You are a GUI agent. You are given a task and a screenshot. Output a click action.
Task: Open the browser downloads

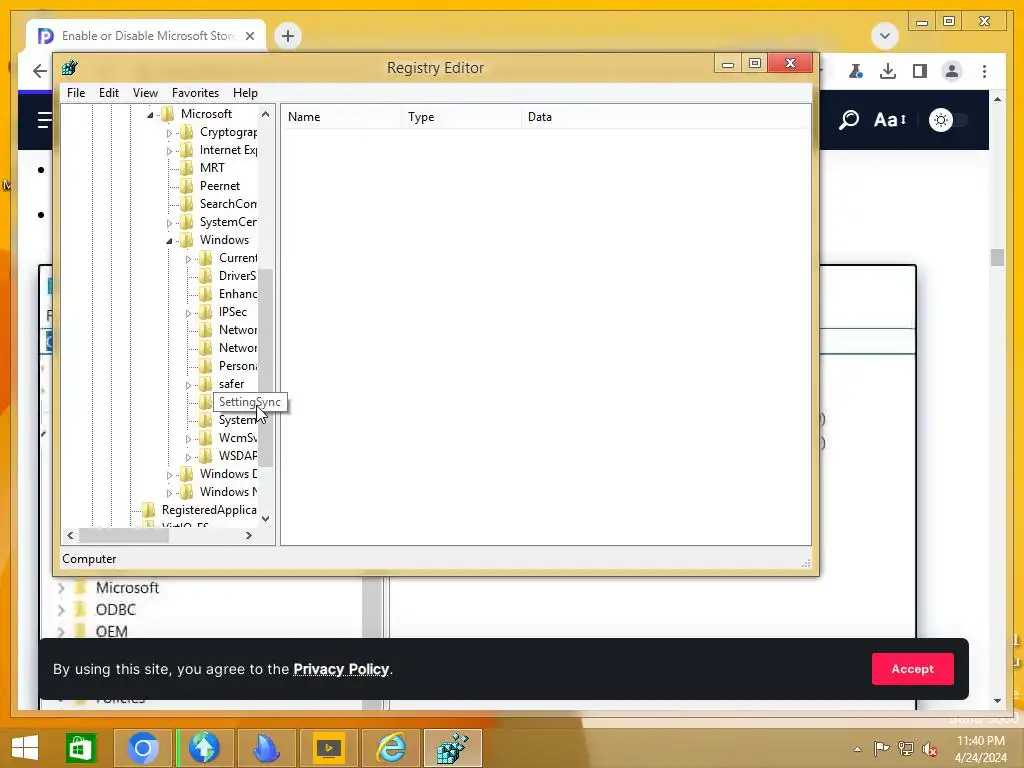pyautogui.click(x=888, y=71)
